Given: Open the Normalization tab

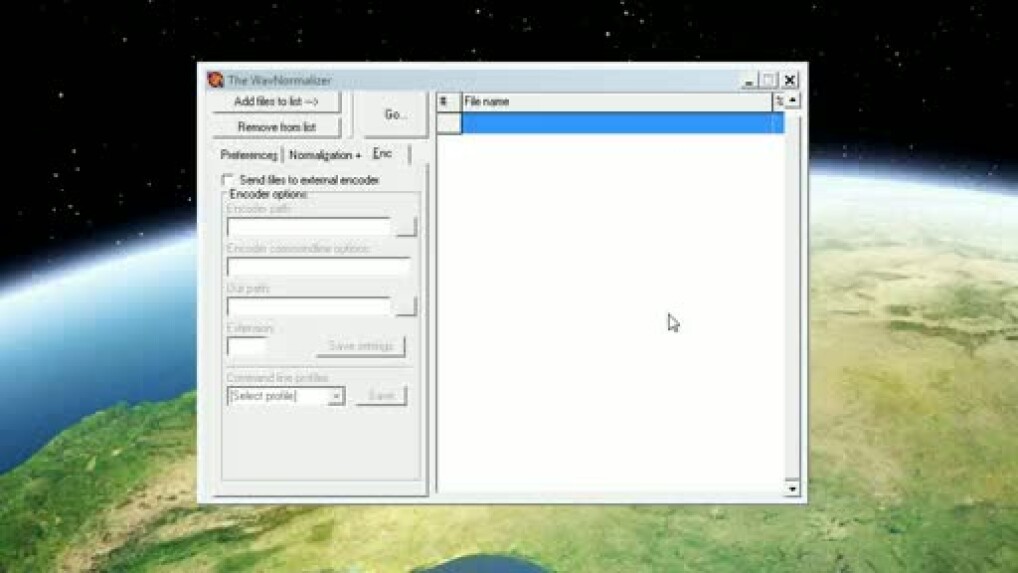Looking at the screenshot, I should [x=324, y=155].
